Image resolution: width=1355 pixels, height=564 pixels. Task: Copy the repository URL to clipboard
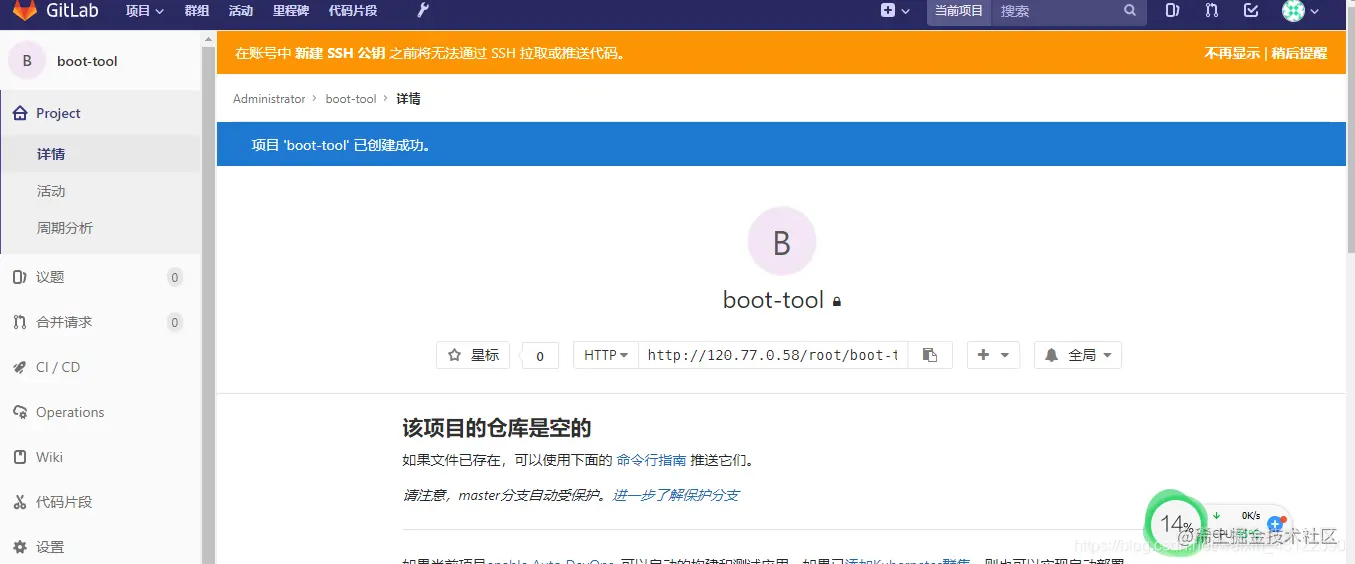coord(930,355)
